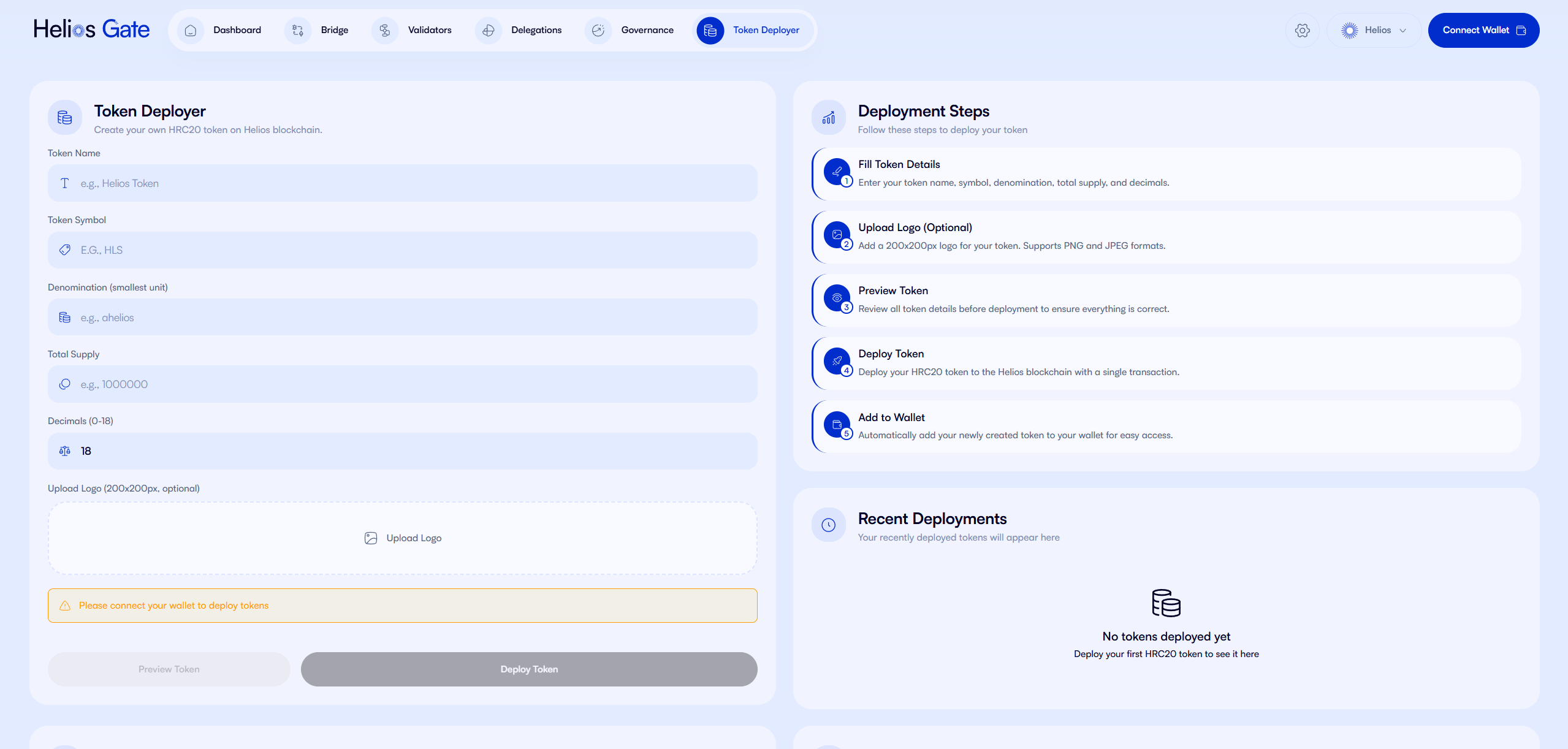
Task: Click the Token Name input field
Action: point(402,183)
